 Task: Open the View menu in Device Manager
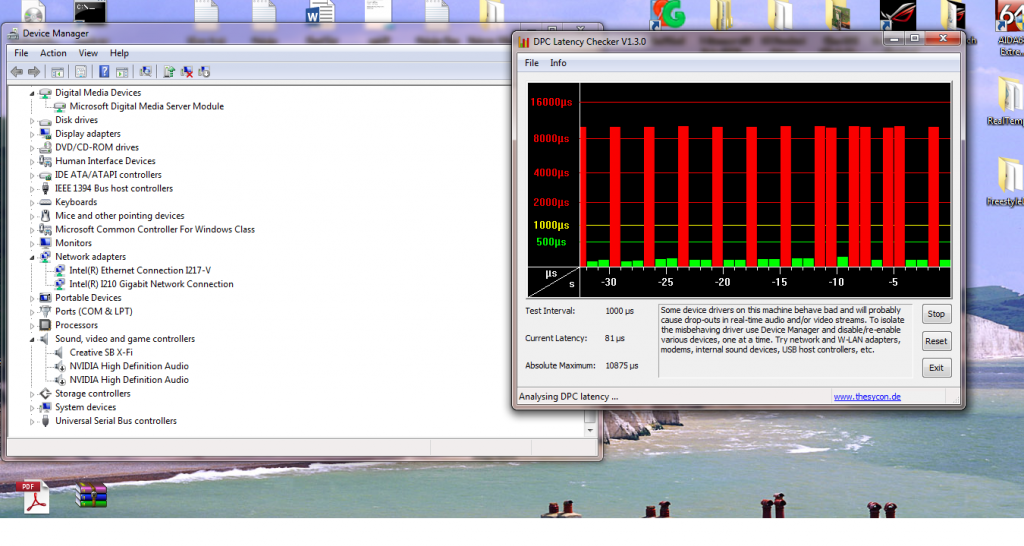88,53
